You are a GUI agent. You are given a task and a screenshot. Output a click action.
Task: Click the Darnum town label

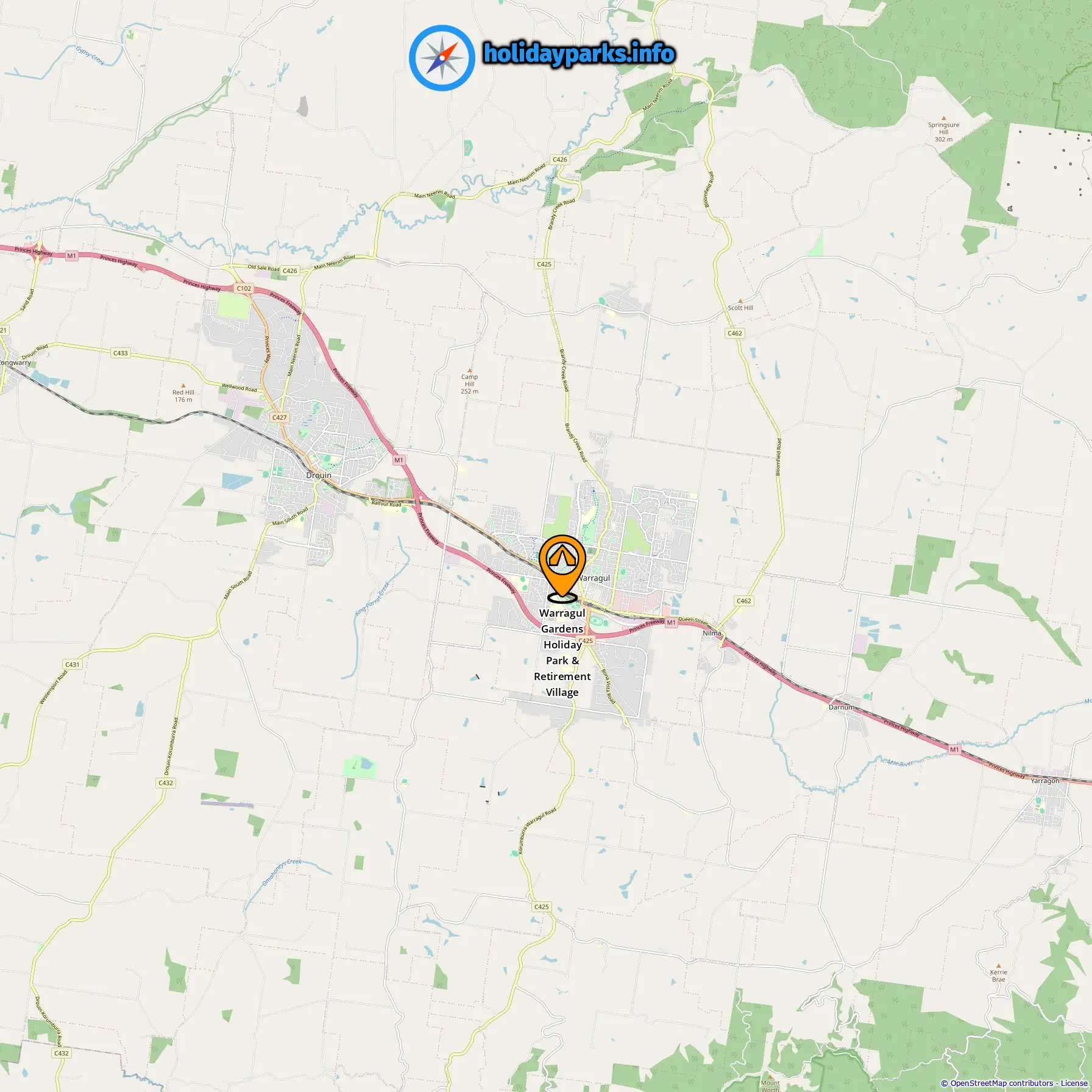tap(842, 707)
